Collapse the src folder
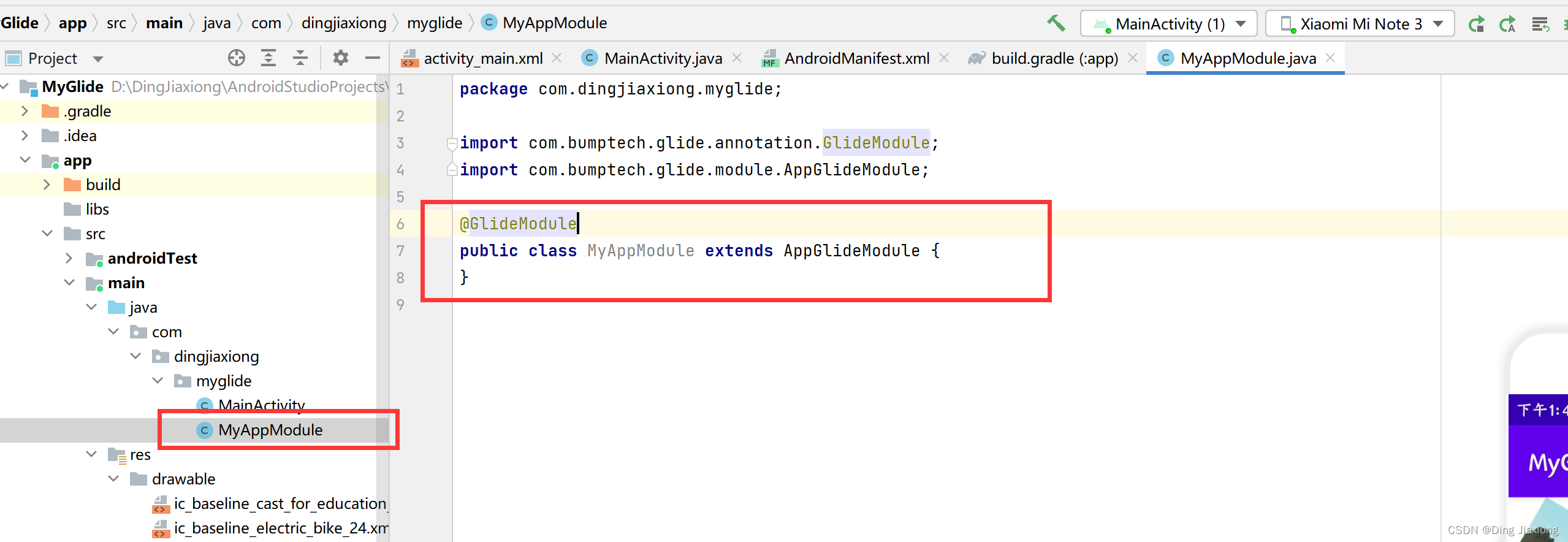Screen dimensions: 1568x542 tap(47, 234)
